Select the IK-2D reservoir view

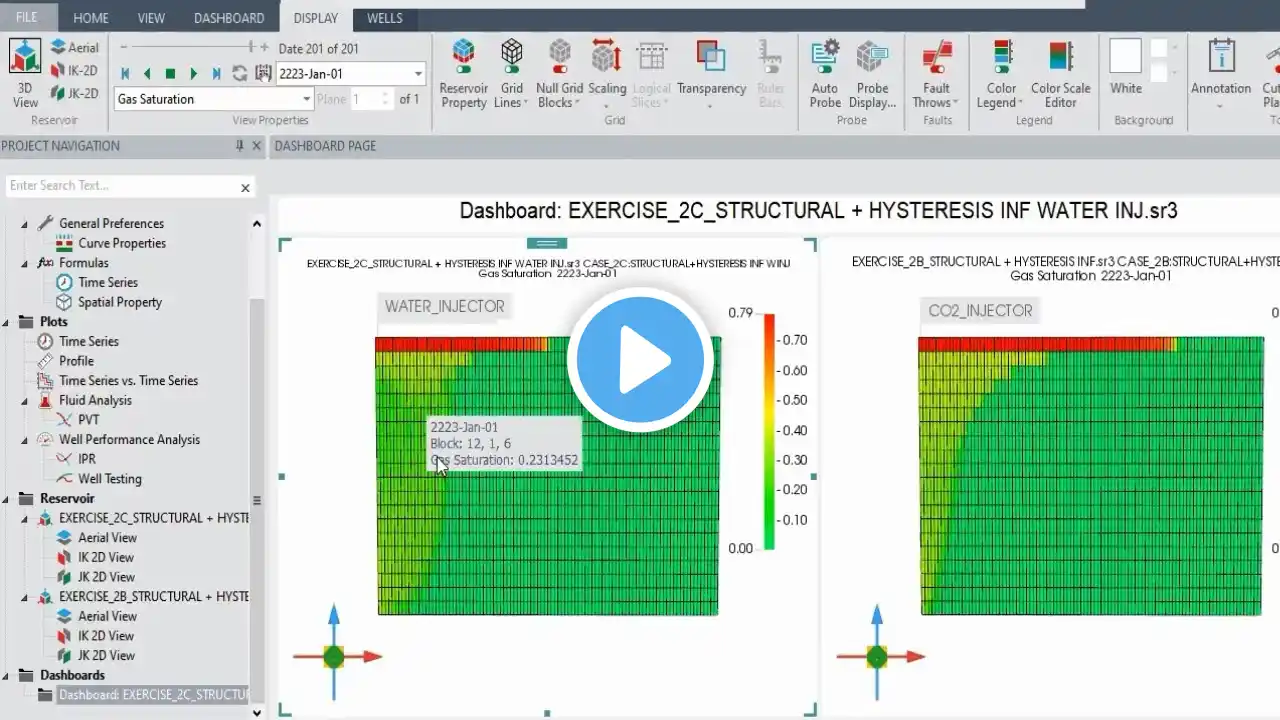pyautogui.click(x=74, y=70)
